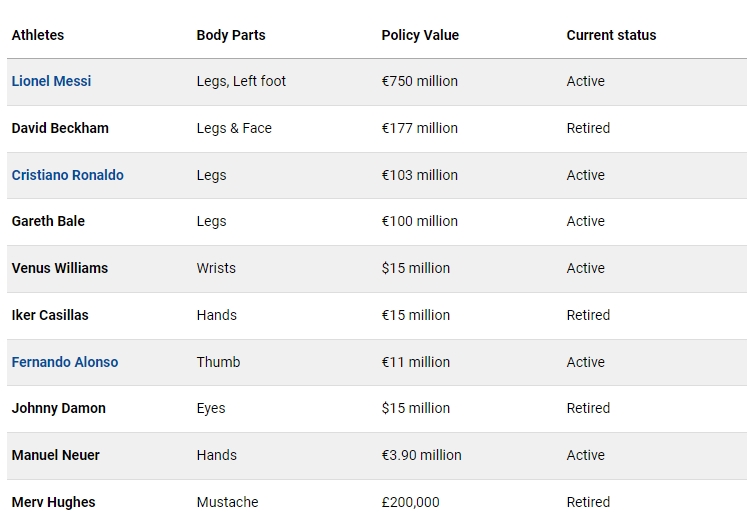The width and height of the screenshot is (748, 523).
Task: Select the Venus Williams name cell
Action: pyautogui.click(x=60, y=268)
